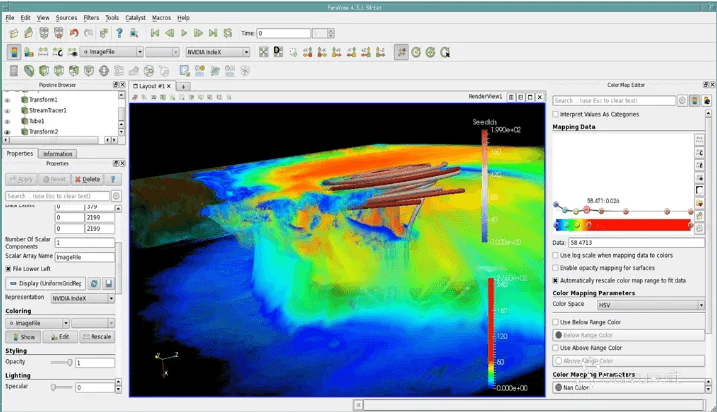Open the Color Space HSV dropdown

point(649,304)
